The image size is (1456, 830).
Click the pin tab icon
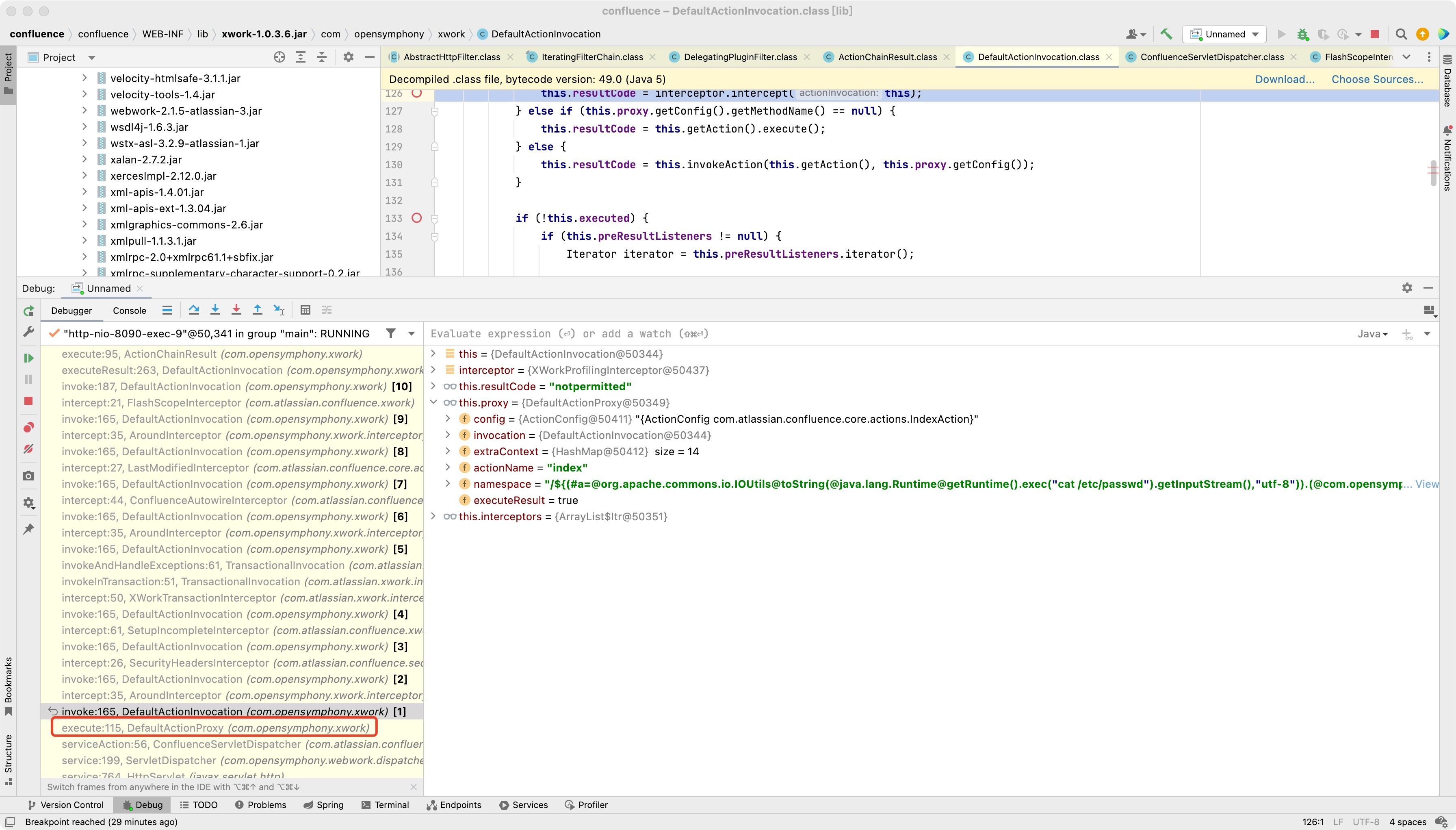28,529
